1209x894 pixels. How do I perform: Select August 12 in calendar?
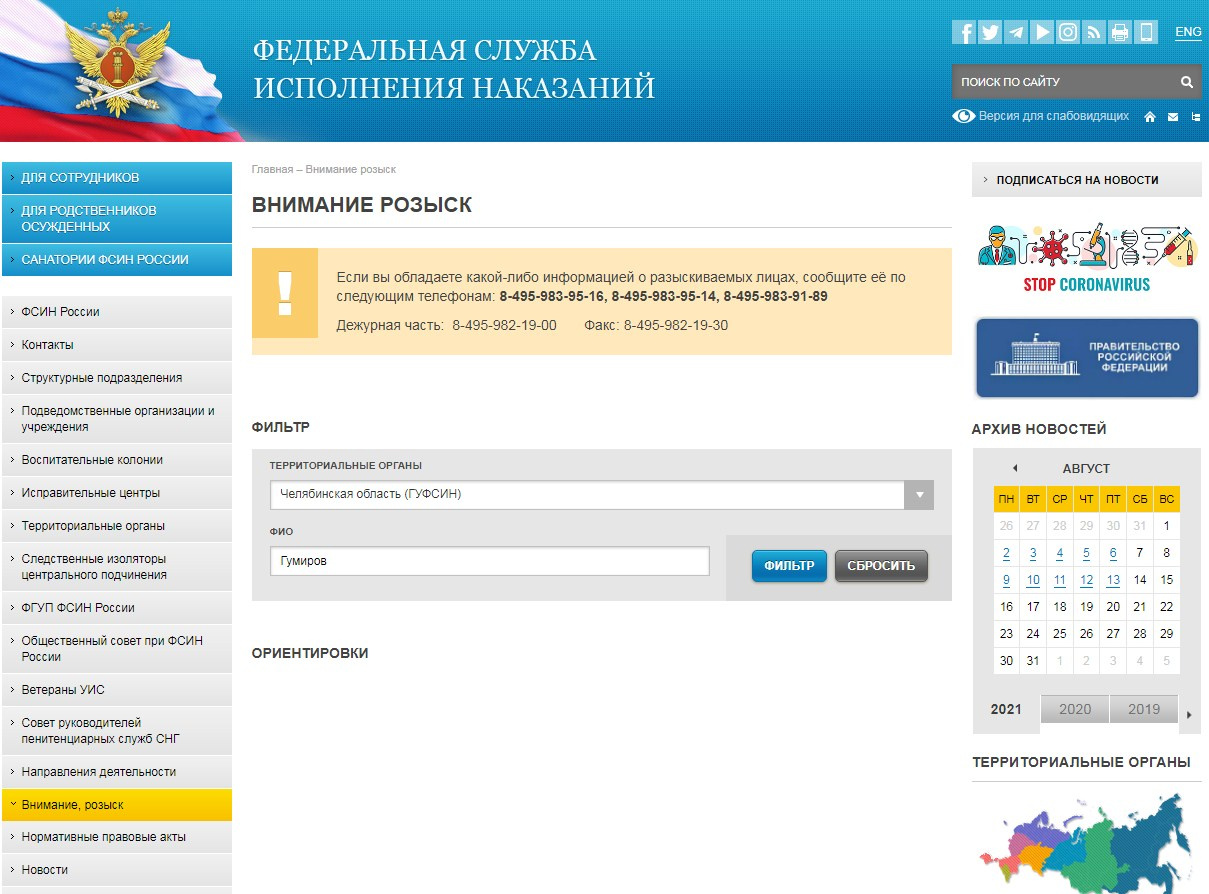point(1086,580)
